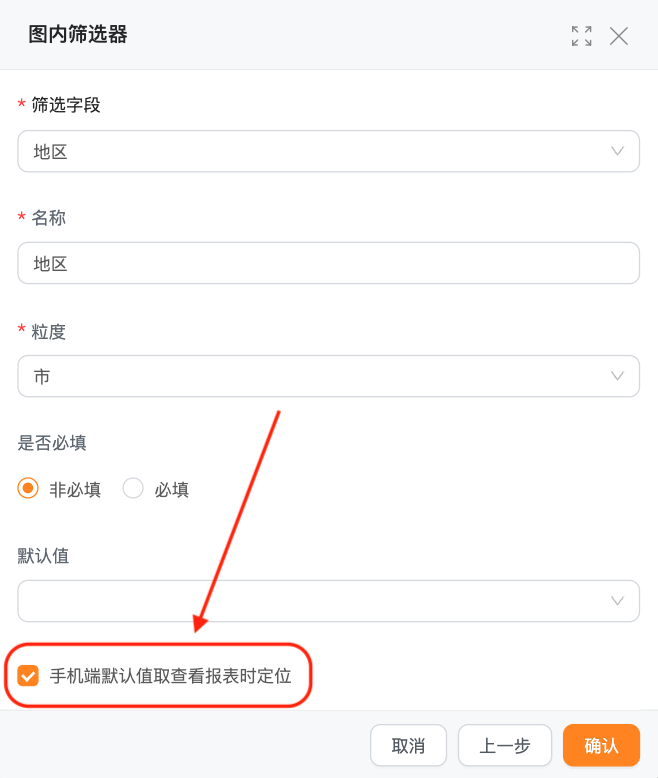Click the 手机端默认值取查看报表时定位 label text
Screen dimensions: 658x778
(x=170, y=676)
